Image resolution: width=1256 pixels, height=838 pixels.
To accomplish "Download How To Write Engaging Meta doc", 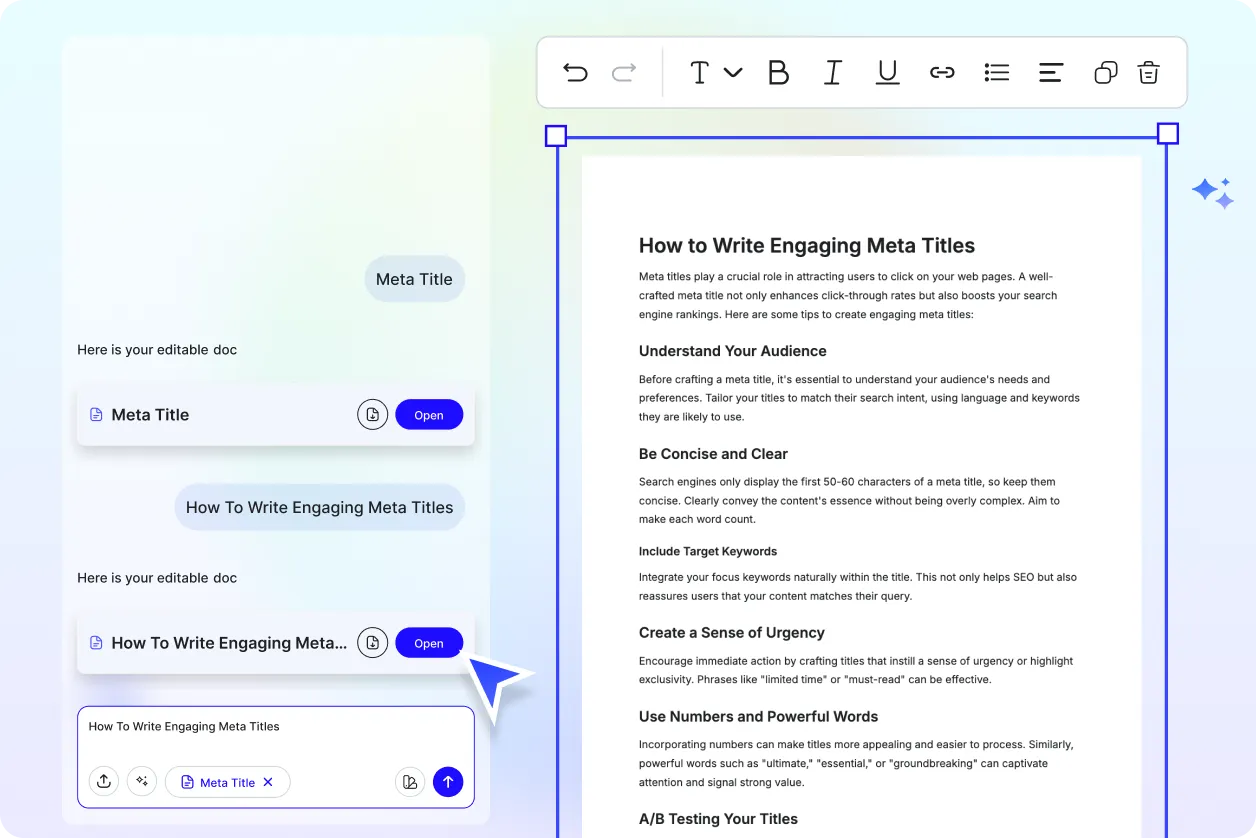I will pos(372,643).
